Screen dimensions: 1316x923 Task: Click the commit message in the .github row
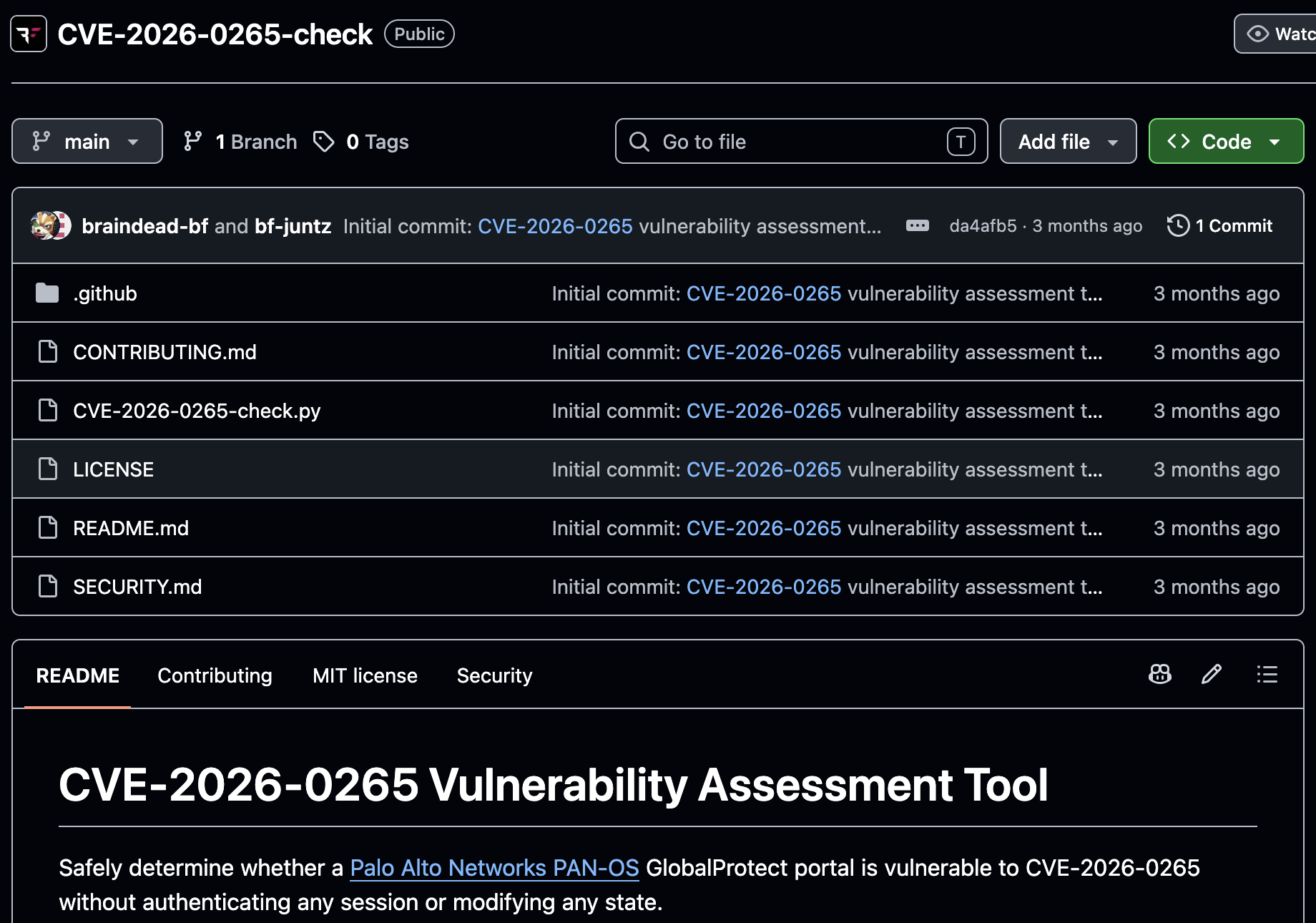[x=827, y=293]
